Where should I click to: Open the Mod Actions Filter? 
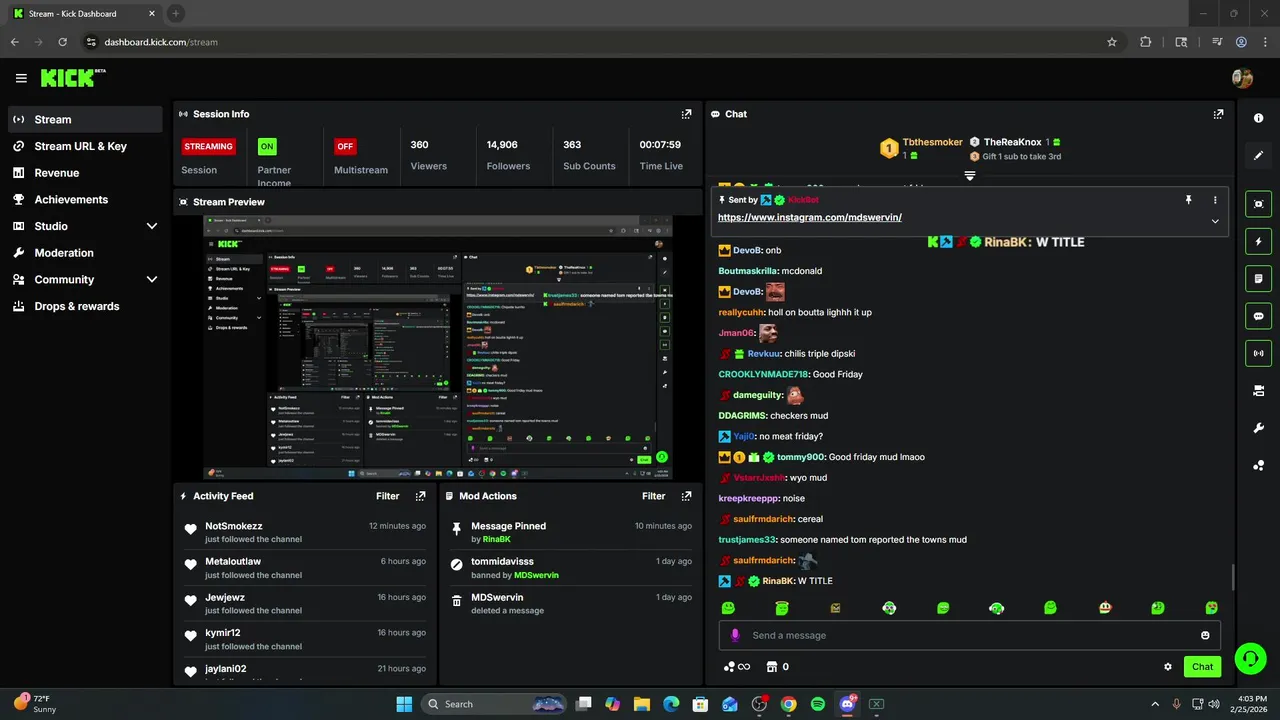(654, 496)
